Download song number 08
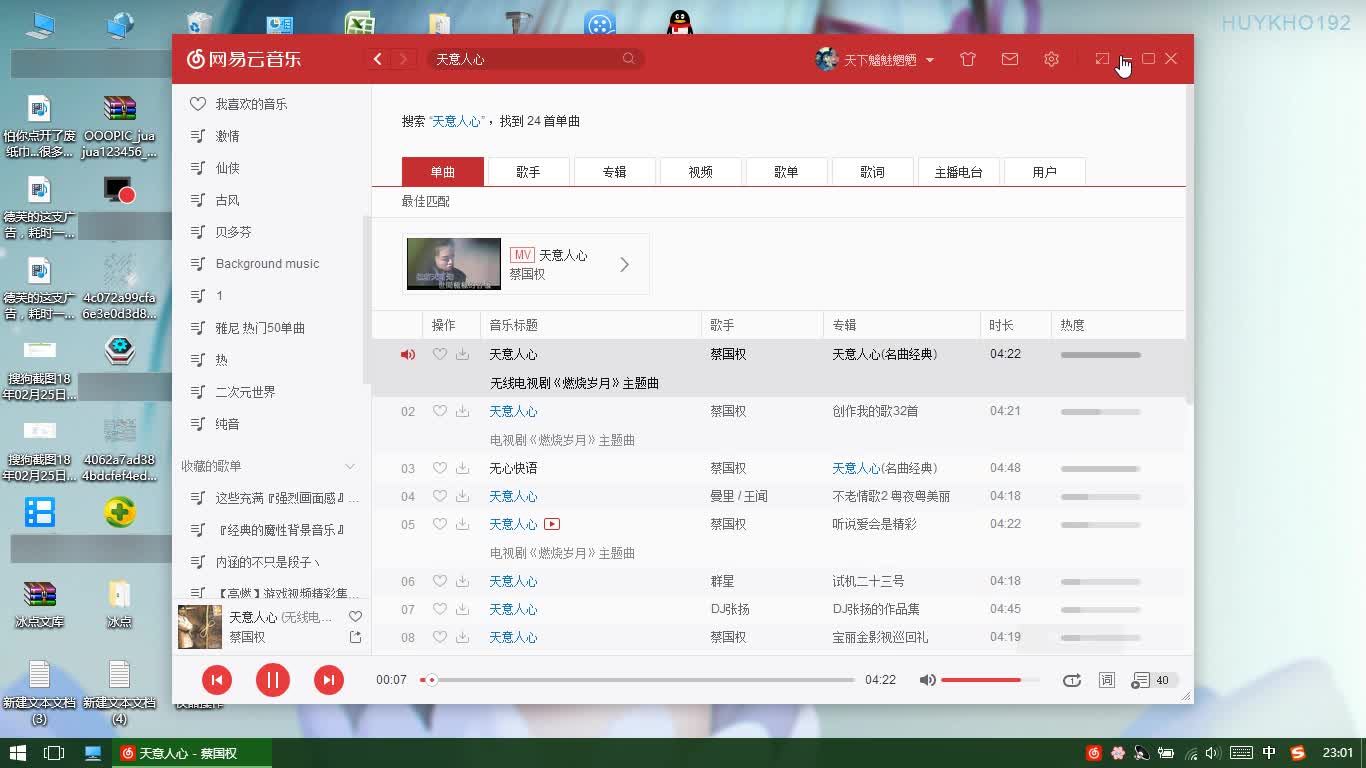 462,637
